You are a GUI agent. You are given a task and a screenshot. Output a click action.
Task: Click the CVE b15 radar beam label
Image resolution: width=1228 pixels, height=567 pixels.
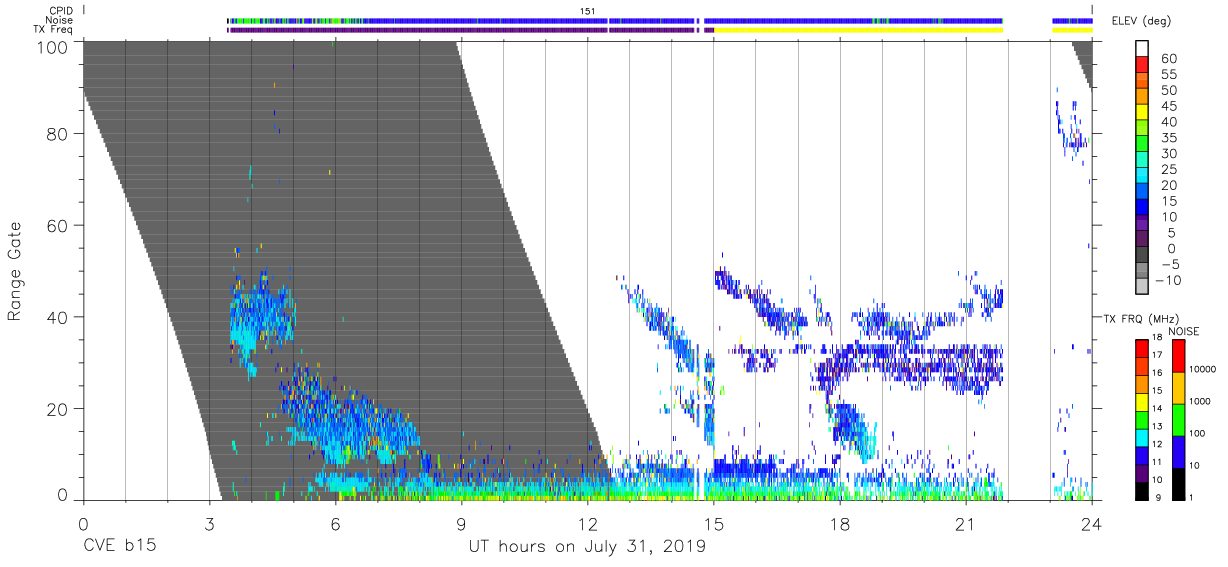118,547
